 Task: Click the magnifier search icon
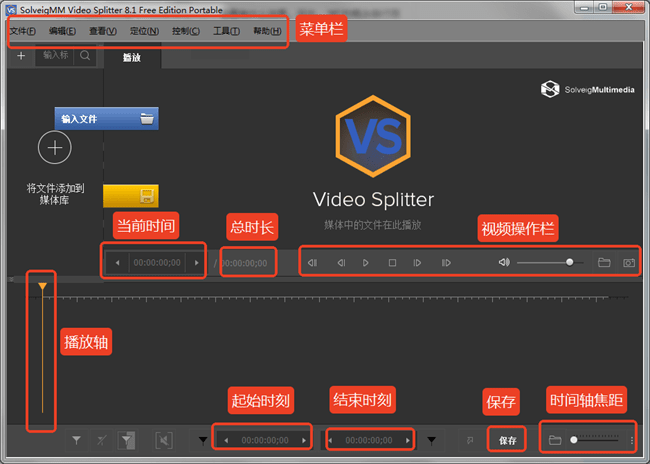tap(85, 55)
